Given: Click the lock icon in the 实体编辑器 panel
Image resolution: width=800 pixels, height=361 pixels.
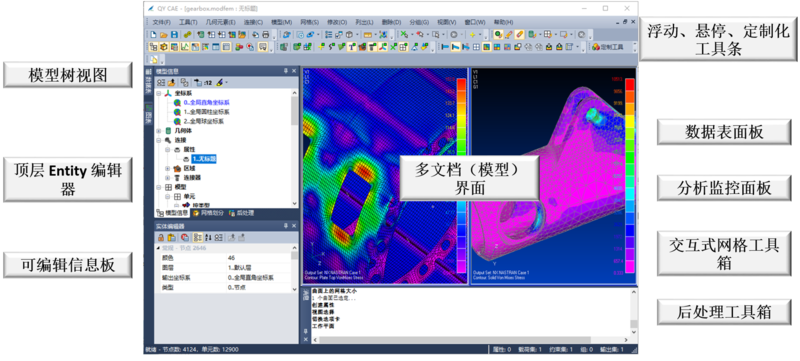Looking at the screenshot, I should coord(160,237).
